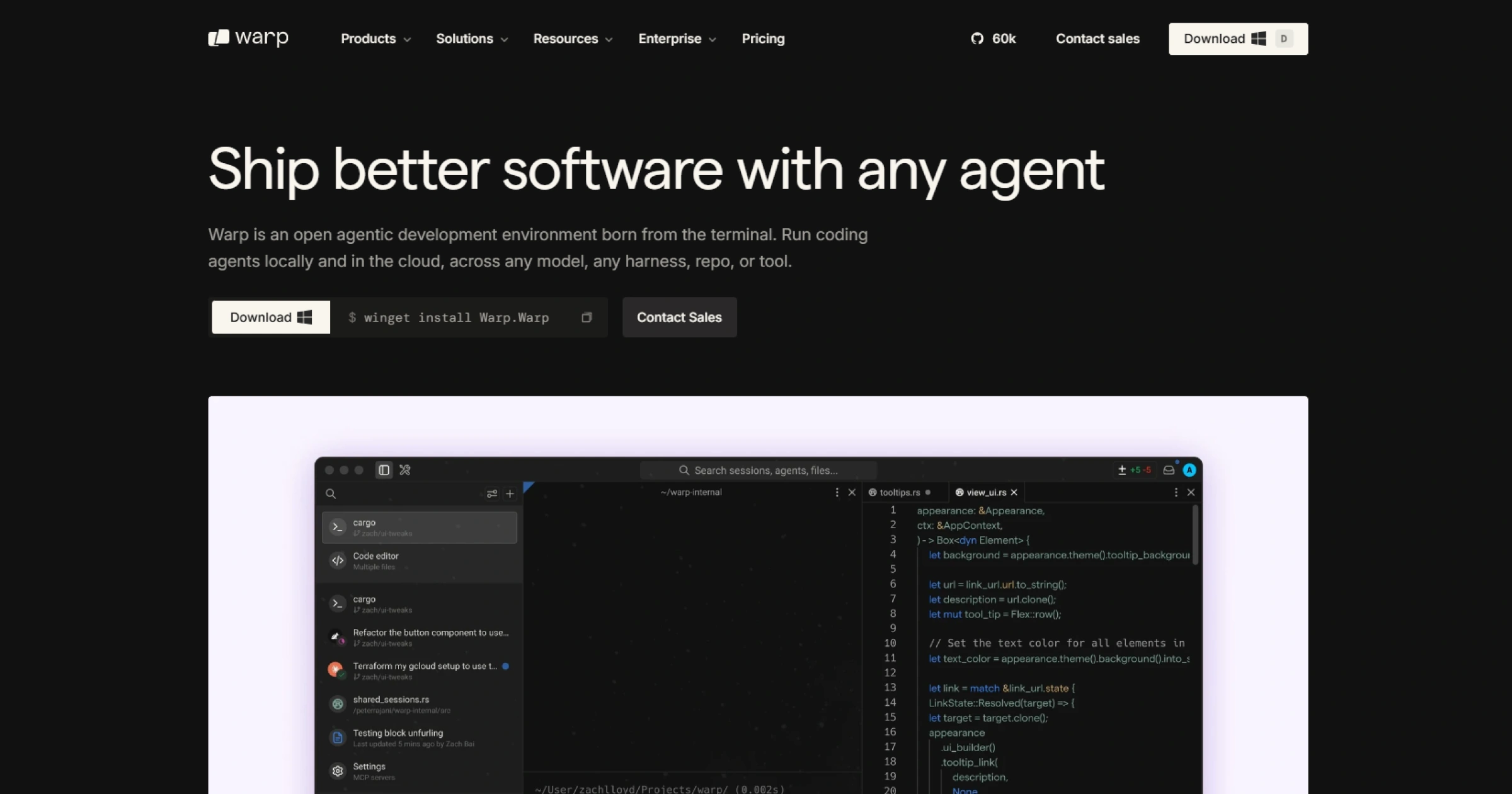Add new session with plus icon
This screenshot has width=1512, height=794.
[x=510, y=493]
